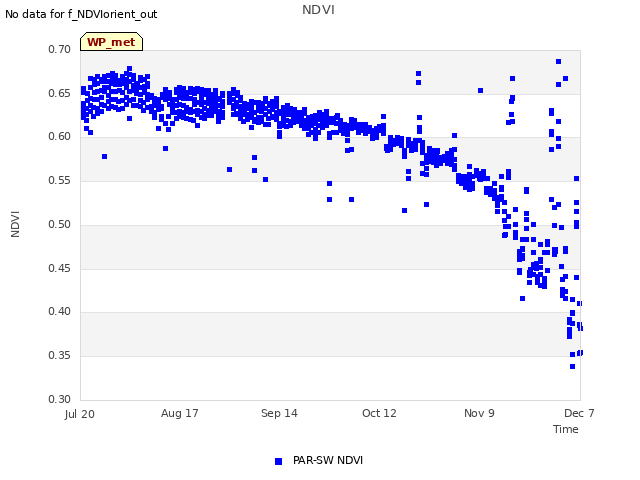The image size is (640, 480).
Task: Click the Time axis label
Action: point(566,429)
